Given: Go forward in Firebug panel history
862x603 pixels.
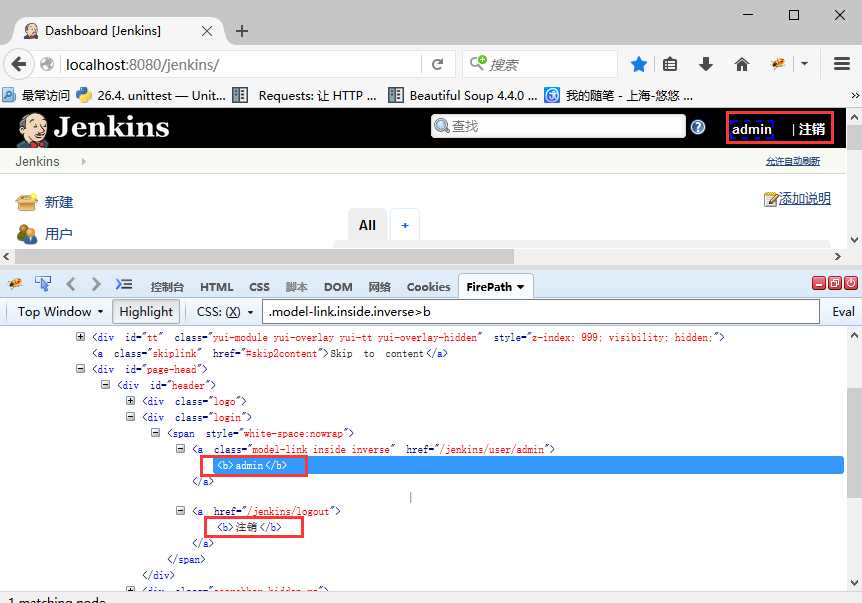Looking at the screenshot, I should 96,284.
